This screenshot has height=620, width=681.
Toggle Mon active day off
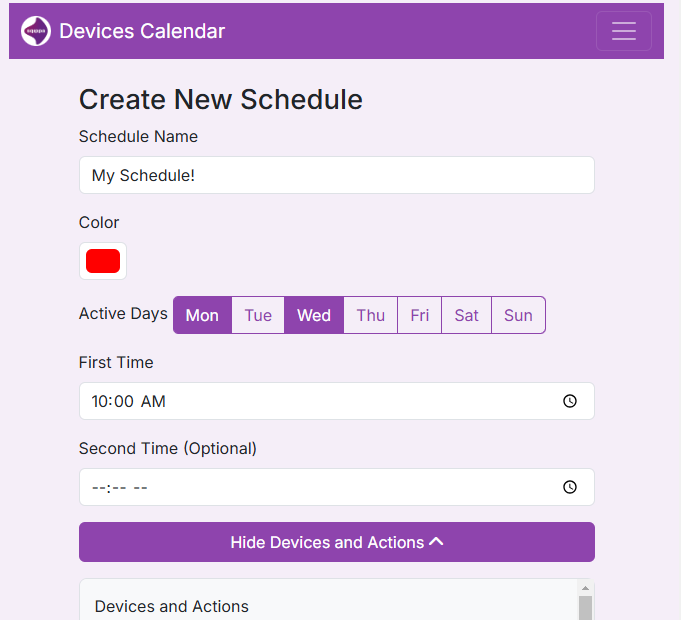pyautogui.click(x=202, y=315)
